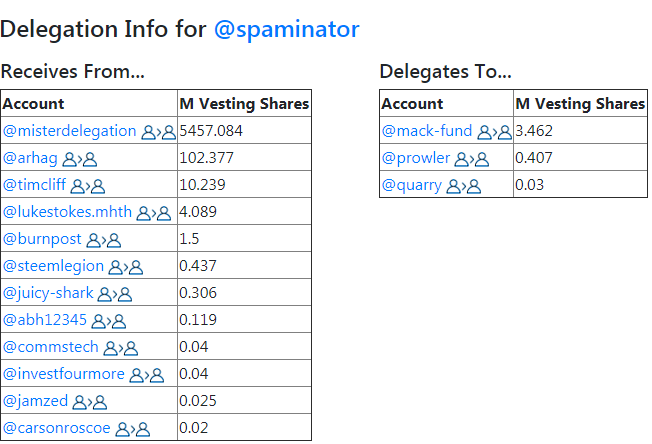
Task: Click delegation icon beside @burnpost
Action: 103,240
